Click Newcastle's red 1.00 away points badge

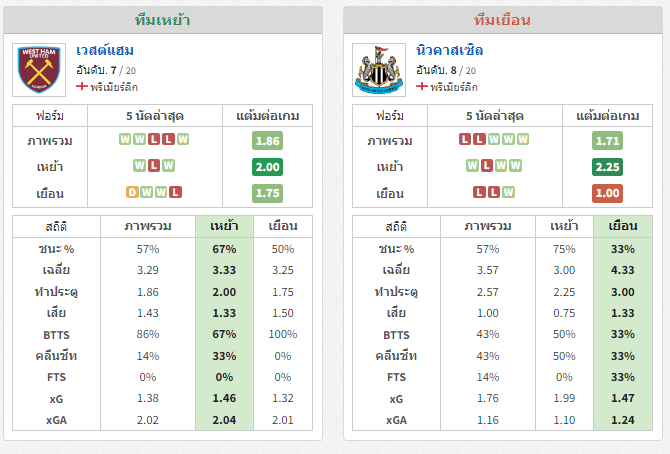(607, 193)
